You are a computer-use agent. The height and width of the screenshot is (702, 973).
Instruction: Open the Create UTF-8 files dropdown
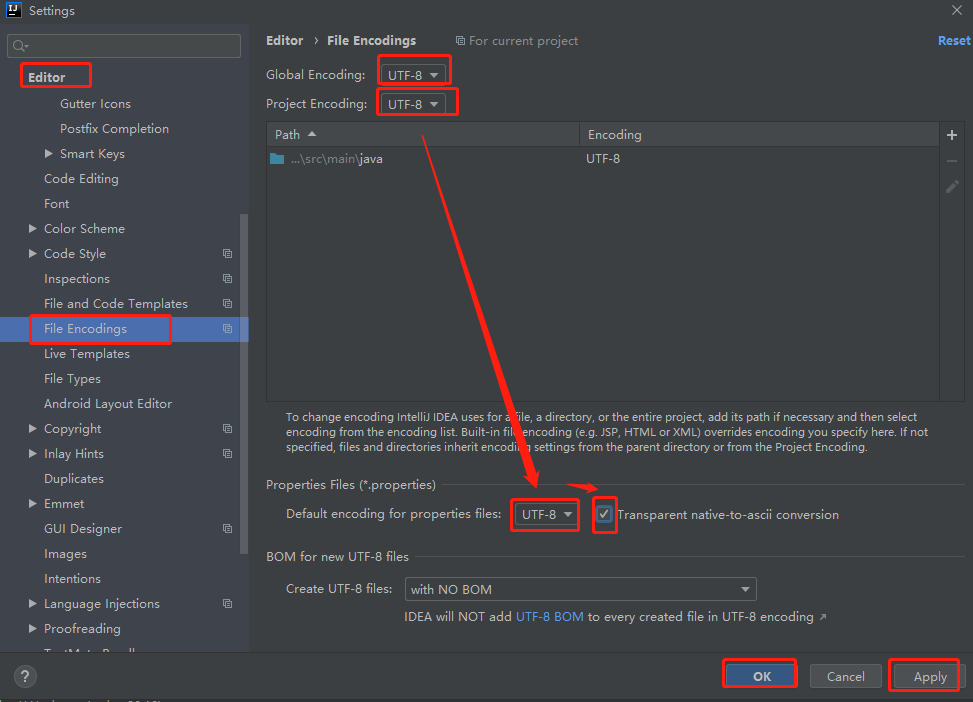(x=580, y=589)
